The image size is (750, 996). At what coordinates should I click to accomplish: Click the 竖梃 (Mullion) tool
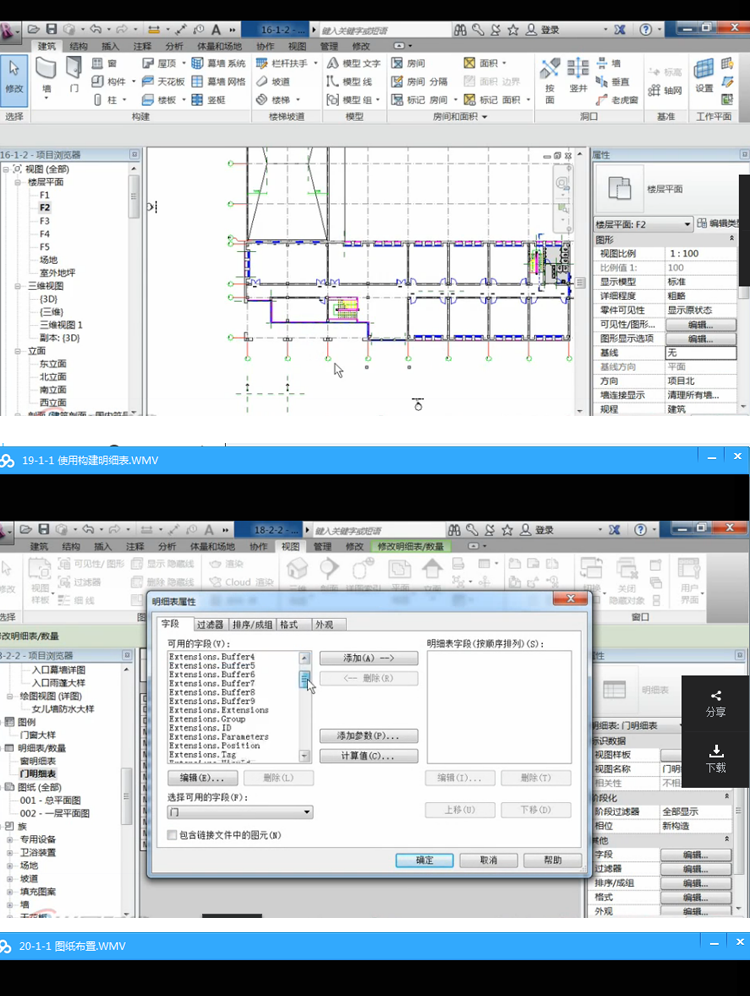[209, 100]
